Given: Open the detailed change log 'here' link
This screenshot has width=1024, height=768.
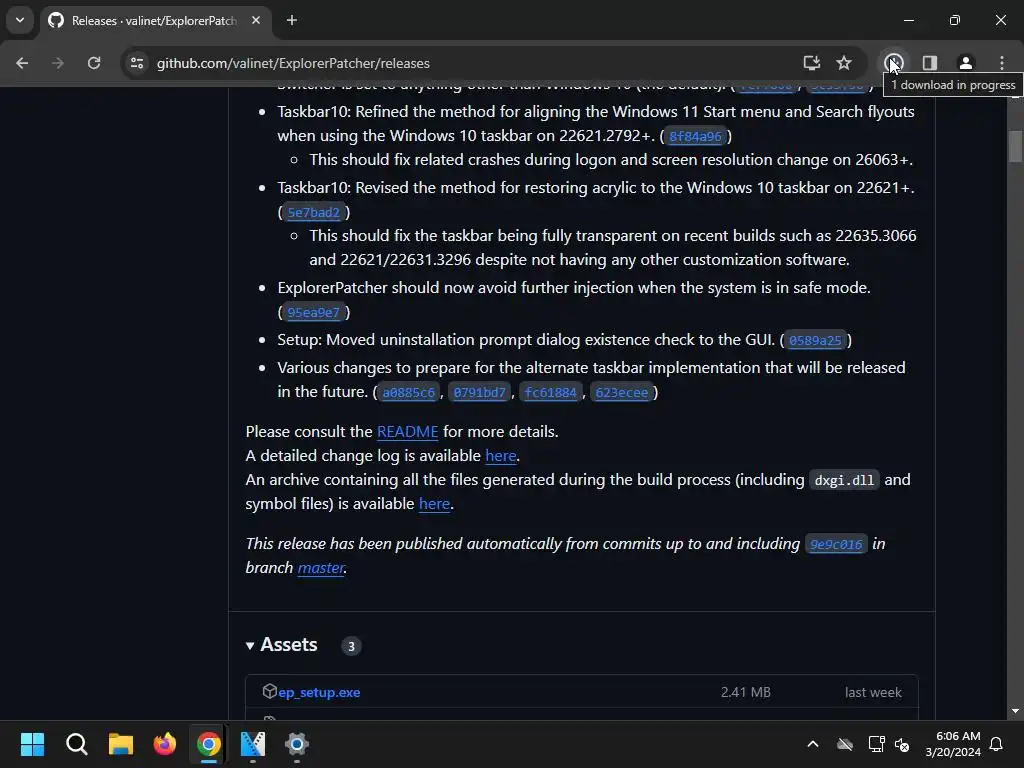Looking at the screenshot, I should point(501,456).
